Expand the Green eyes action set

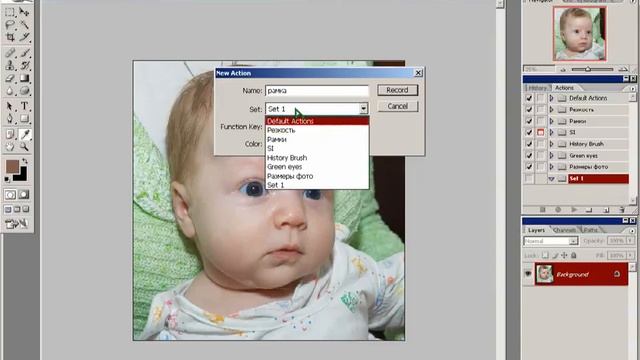point(551,156)
